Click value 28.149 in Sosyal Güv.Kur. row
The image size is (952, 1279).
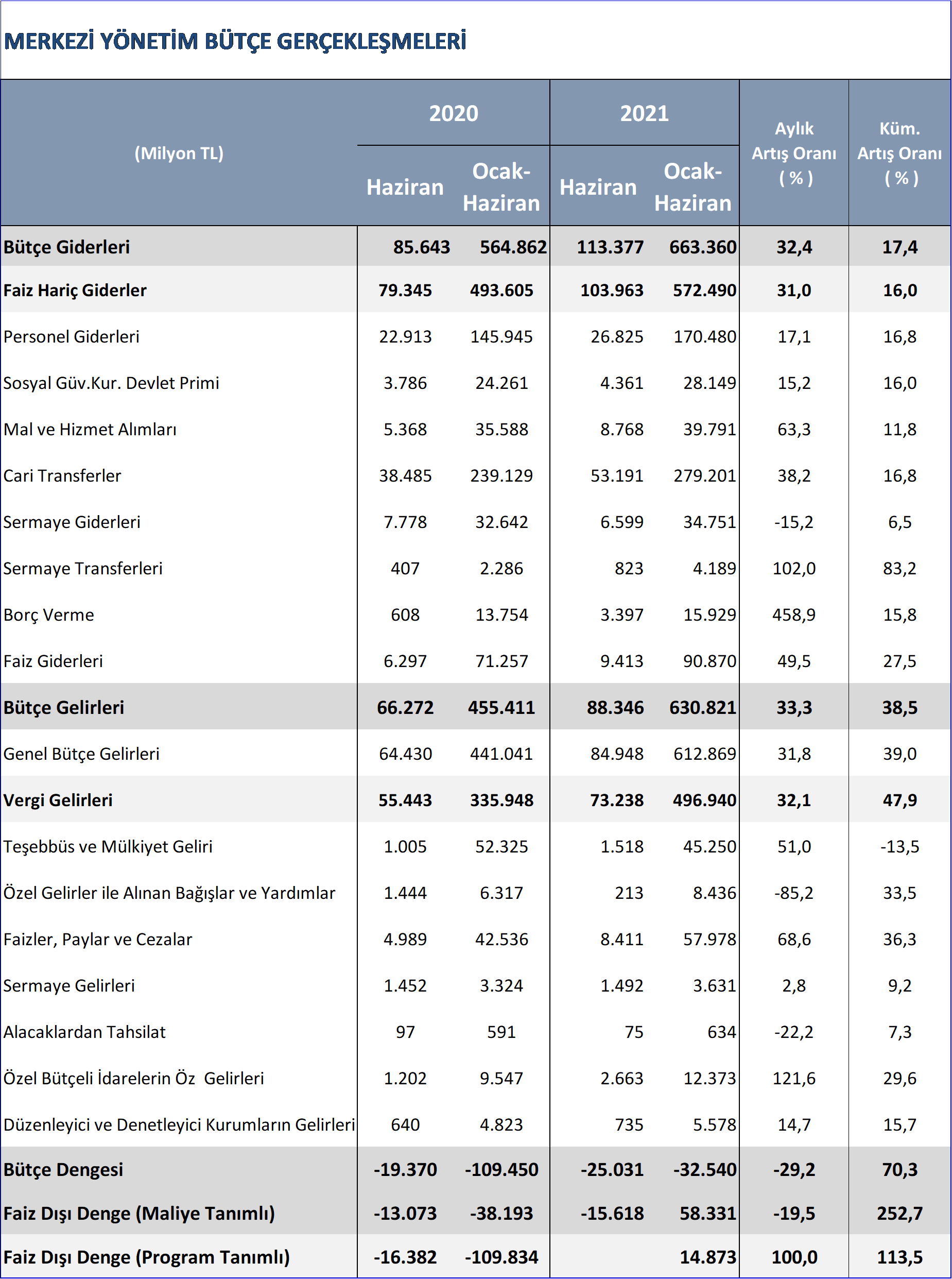[x=709, y=383]
